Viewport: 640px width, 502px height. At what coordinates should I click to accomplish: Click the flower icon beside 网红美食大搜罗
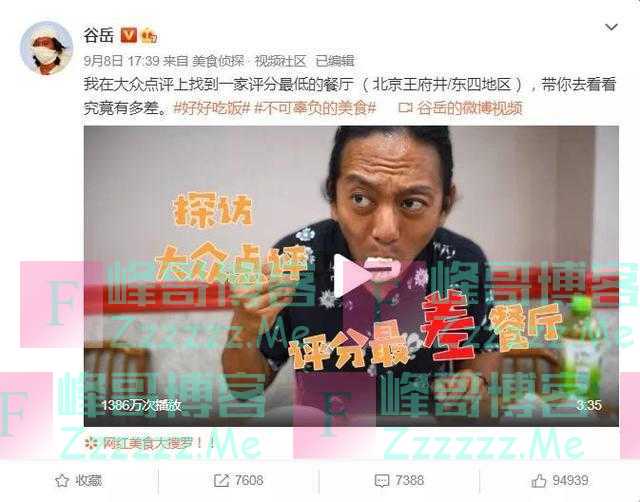pyautogui.click(x=91, y=443)
